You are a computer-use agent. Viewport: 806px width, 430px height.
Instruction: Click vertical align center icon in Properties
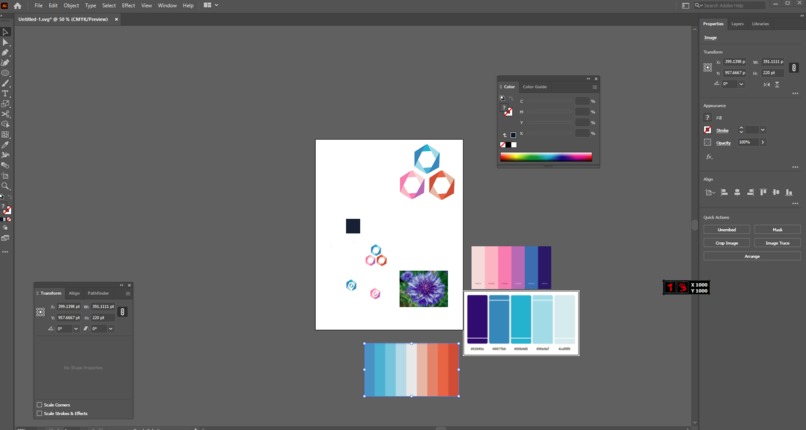[x=776, y=192]
